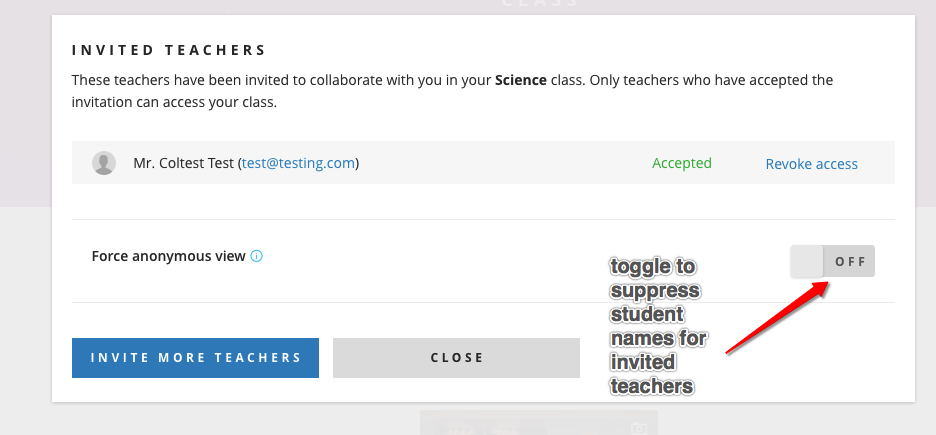Image resolution: width=936 pixels, height=435 pixels.
Task: Click the OFF label of the toggle
Action: click(x=850, y=262)
